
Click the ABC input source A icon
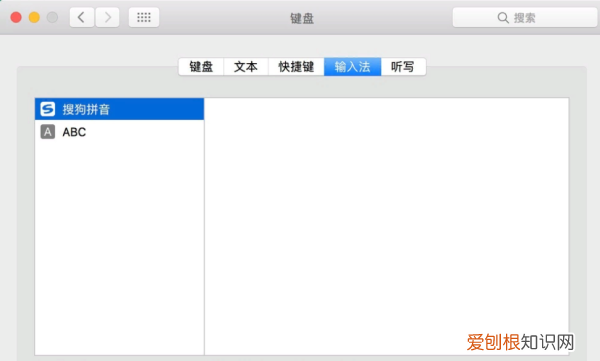pos(48,132)
